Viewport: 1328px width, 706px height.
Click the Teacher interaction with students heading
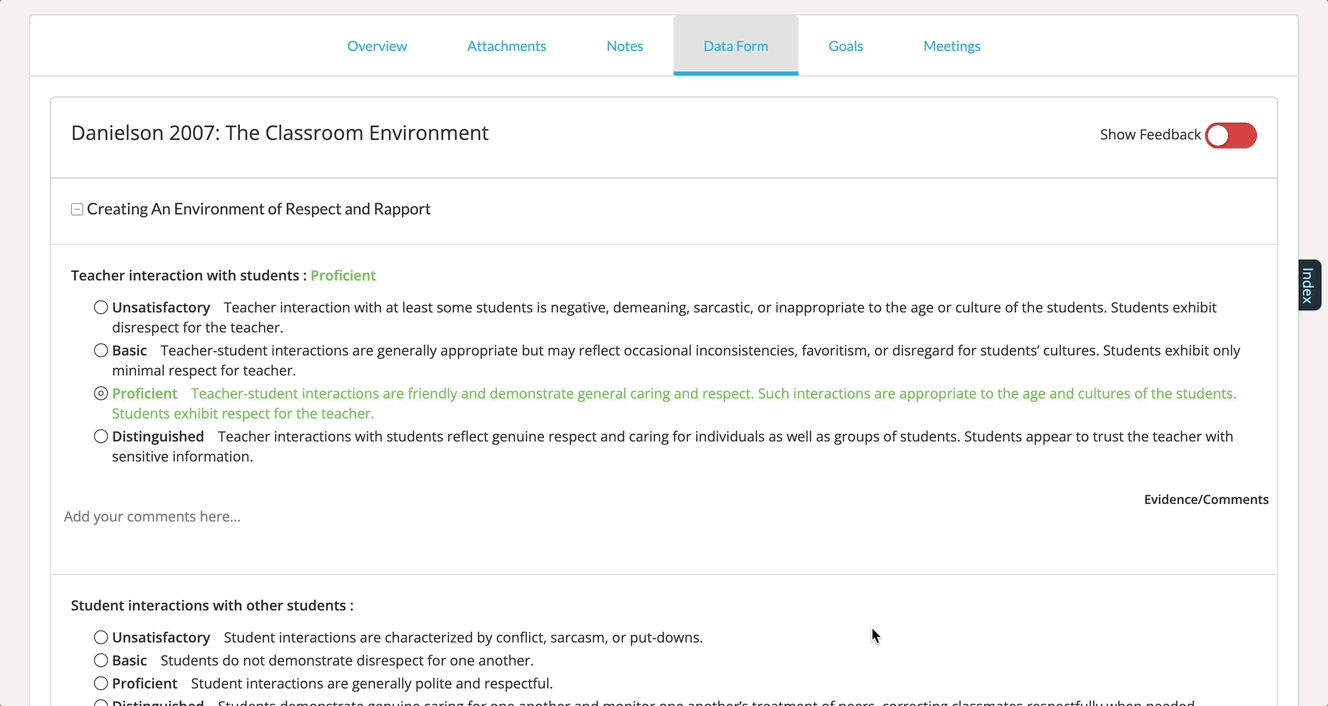(x=188, y=276)
